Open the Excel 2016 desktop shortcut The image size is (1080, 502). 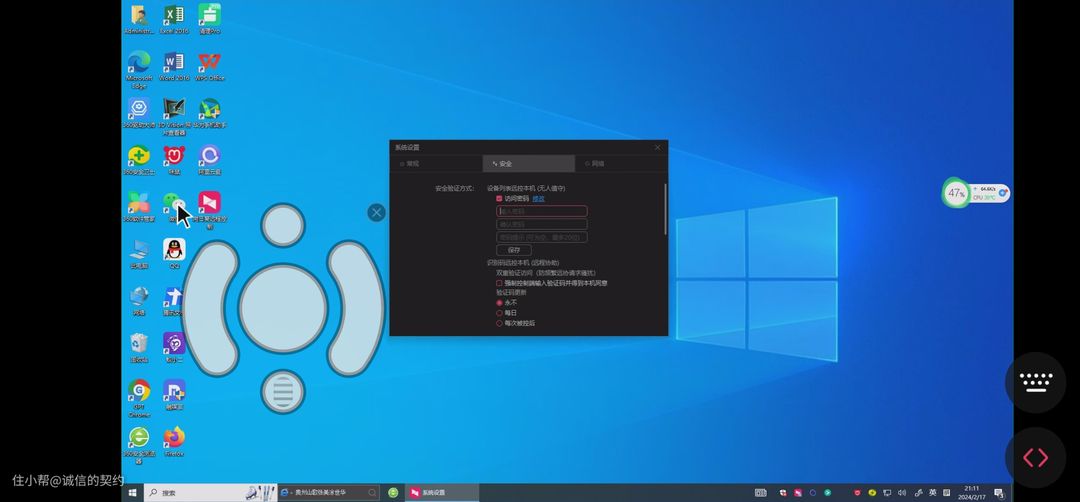pos(174,16)
